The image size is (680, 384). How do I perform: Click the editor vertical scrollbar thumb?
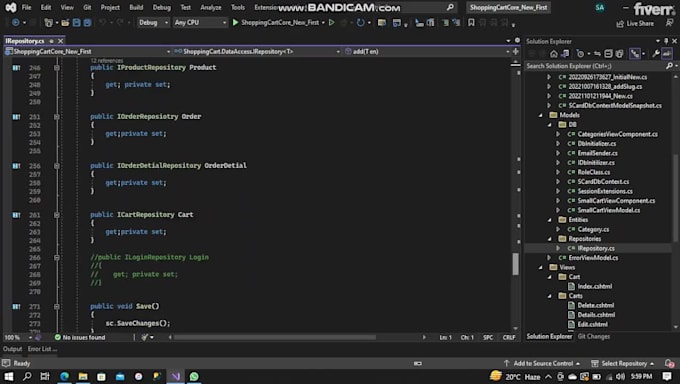(516, 264)
